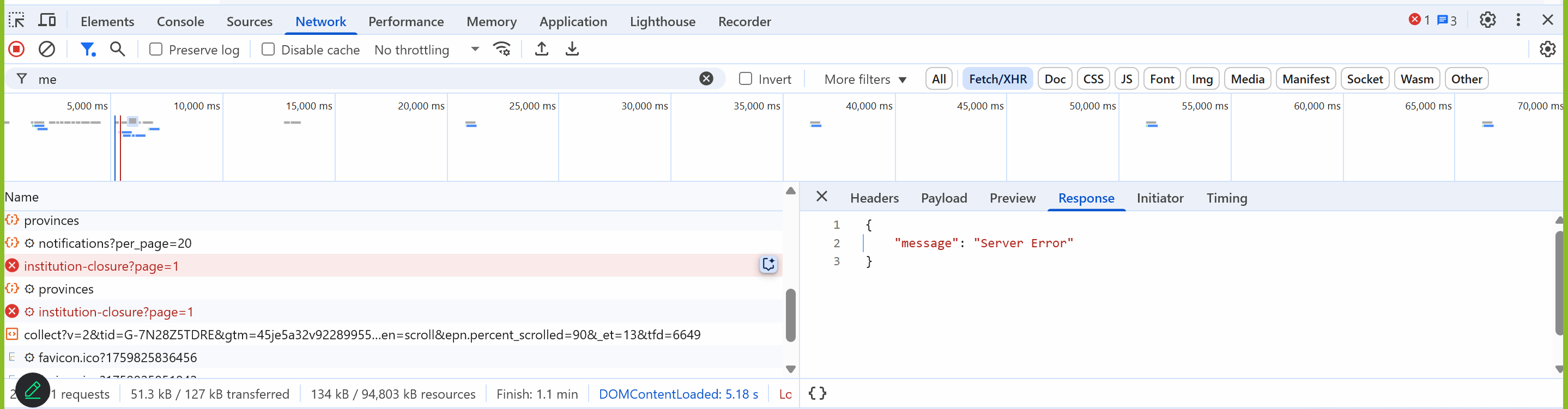Enable the Preserve log checkbox
The height and width of the screenshot is (409, 1568).
pyautogui.click(x=156, y=50)
